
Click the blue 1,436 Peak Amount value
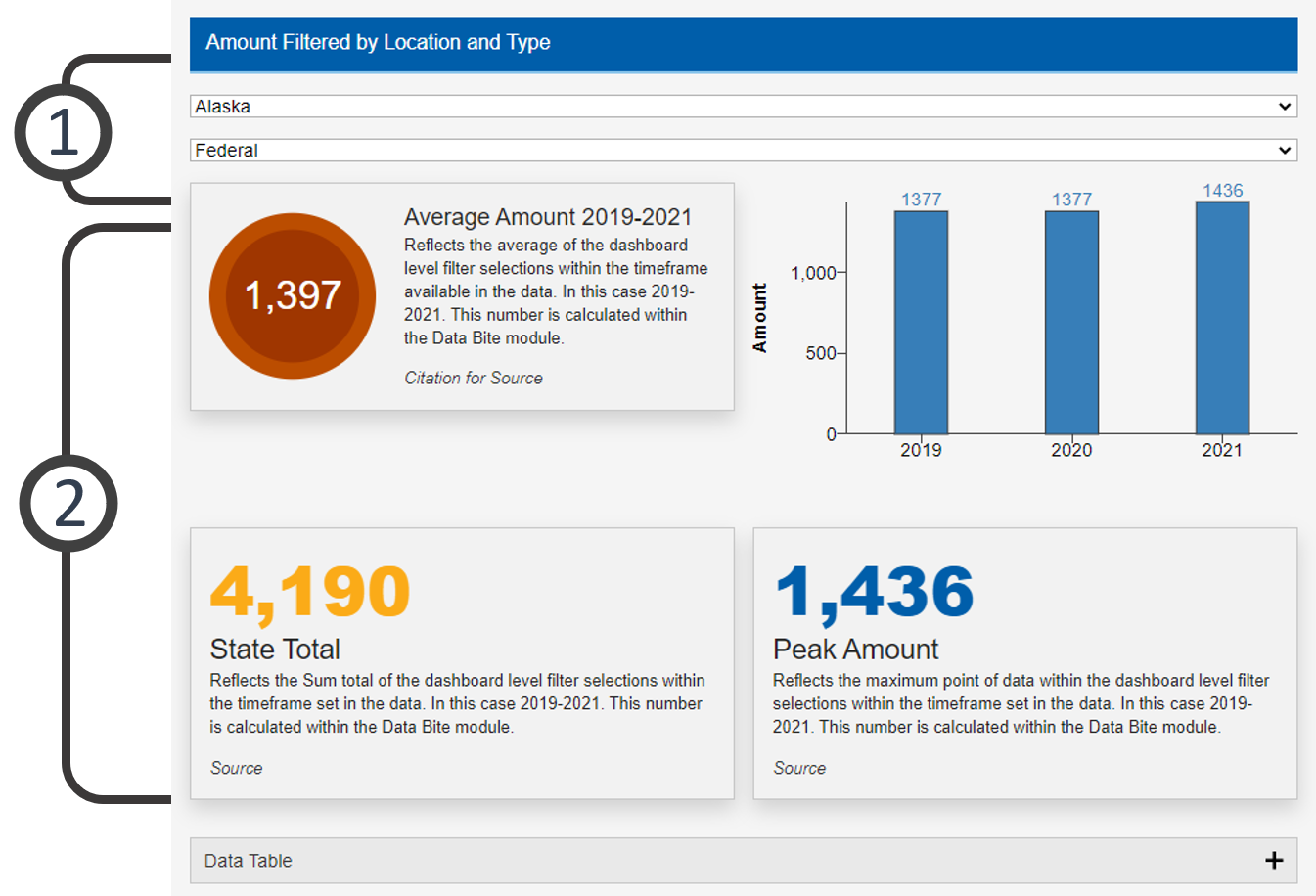coord(874,589)
